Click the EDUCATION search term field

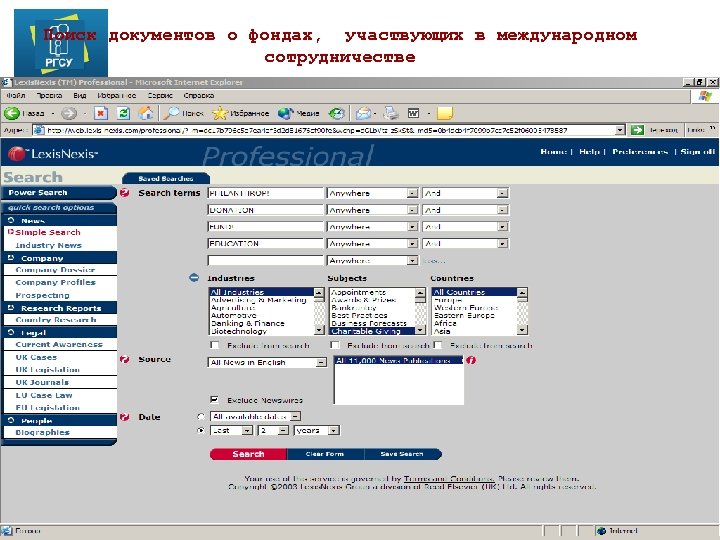pos(265,243)
